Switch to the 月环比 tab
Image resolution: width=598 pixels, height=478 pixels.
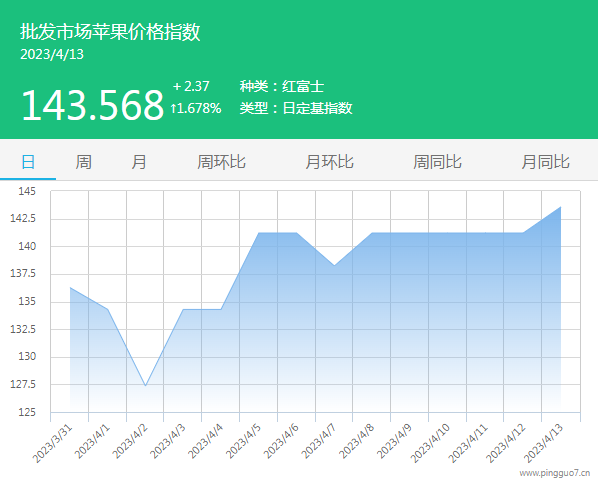329,162
